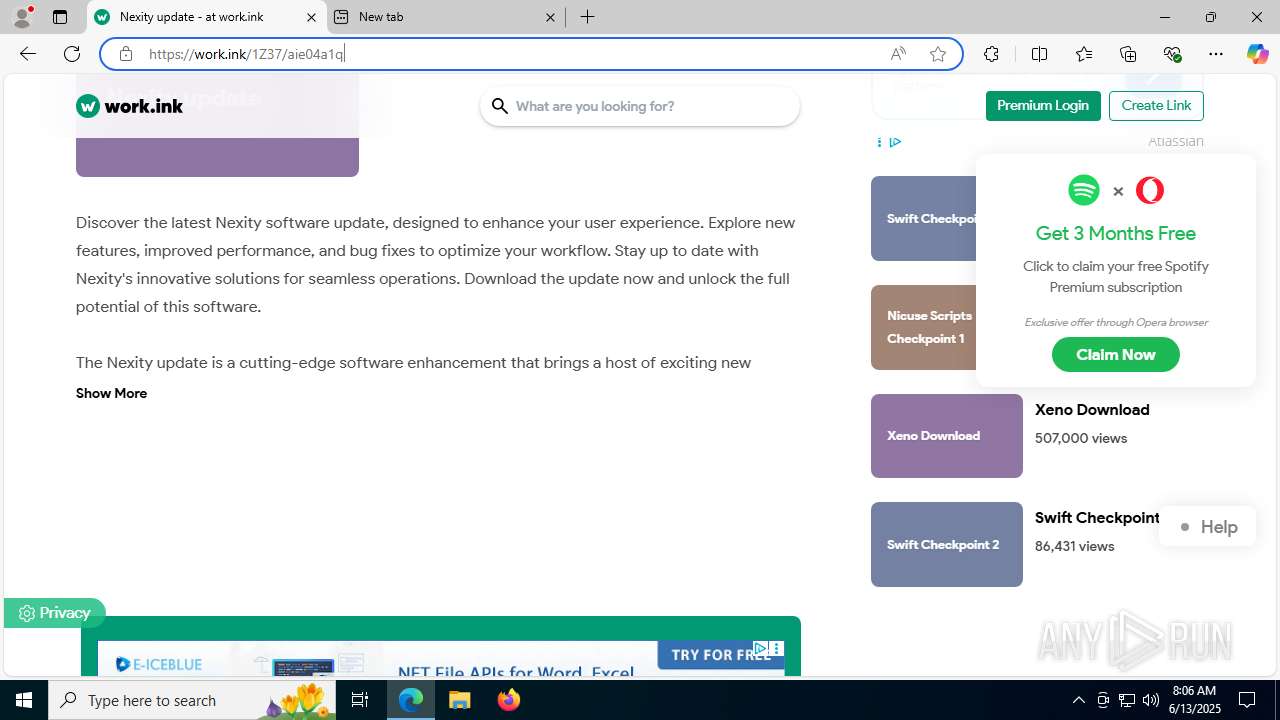The image size is (1280, 720).
Task: Open the Xeno Download thumbnail
Action: coord(947,436)
